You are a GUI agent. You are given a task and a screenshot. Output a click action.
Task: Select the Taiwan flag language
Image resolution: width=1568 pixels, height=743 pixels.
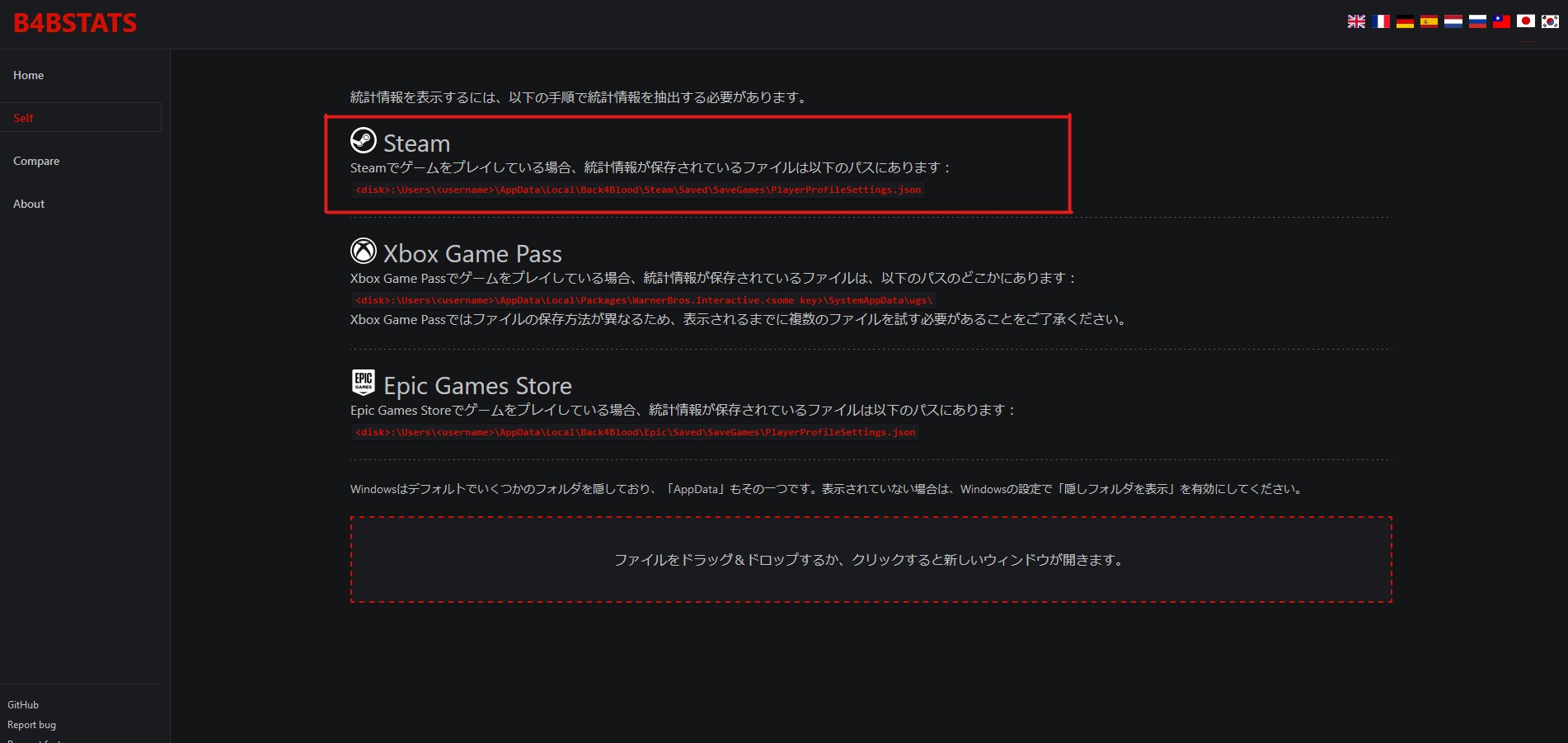click(x=1501, y=21)
